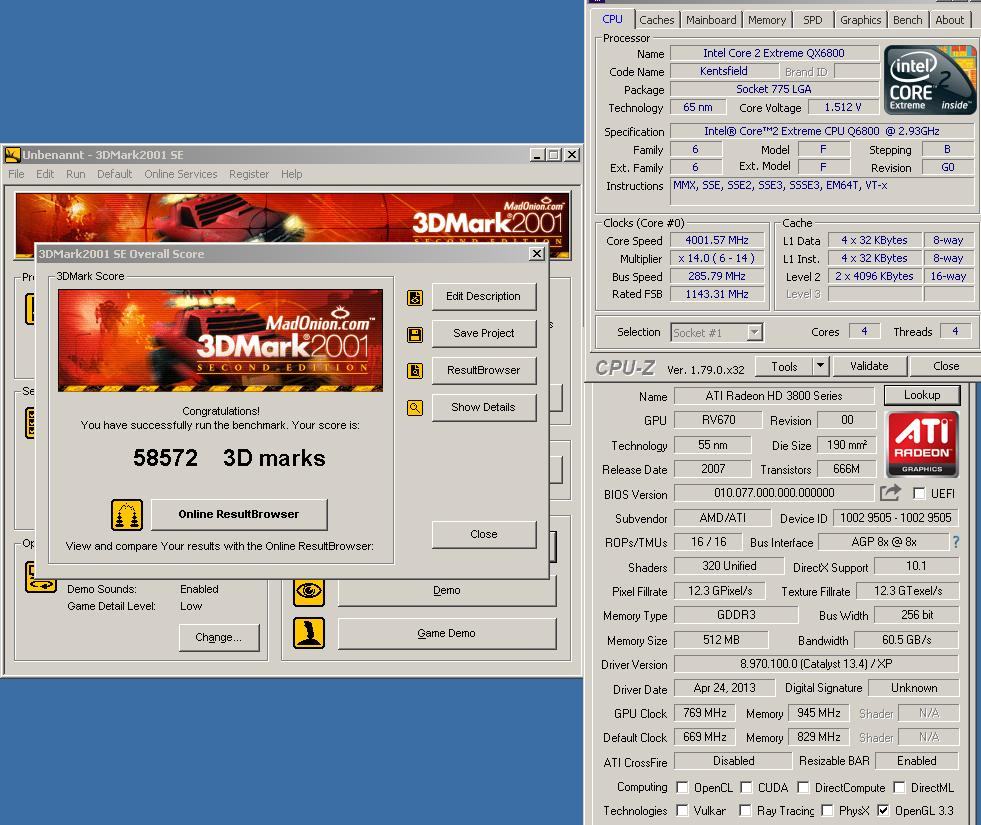Click Close in the Overall Score dialog
The width and height of the screenshot is (981, 825).
click(x=484, y=534)
